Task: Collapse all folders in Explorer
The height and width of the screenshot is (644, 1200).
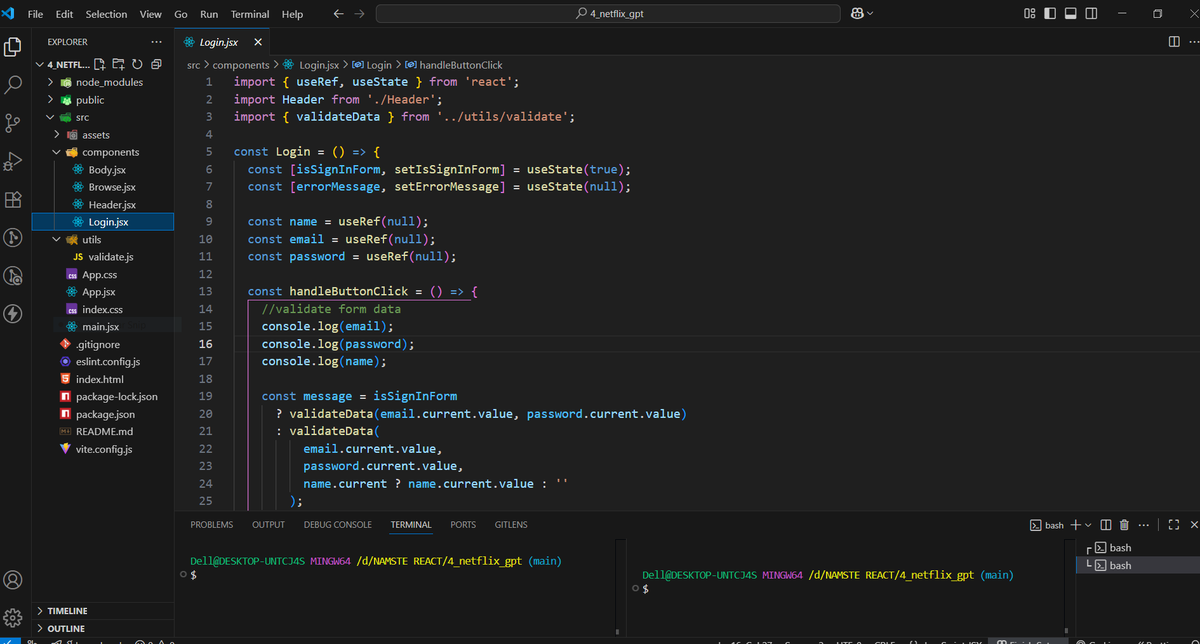Action: click(x=155, y=64)
